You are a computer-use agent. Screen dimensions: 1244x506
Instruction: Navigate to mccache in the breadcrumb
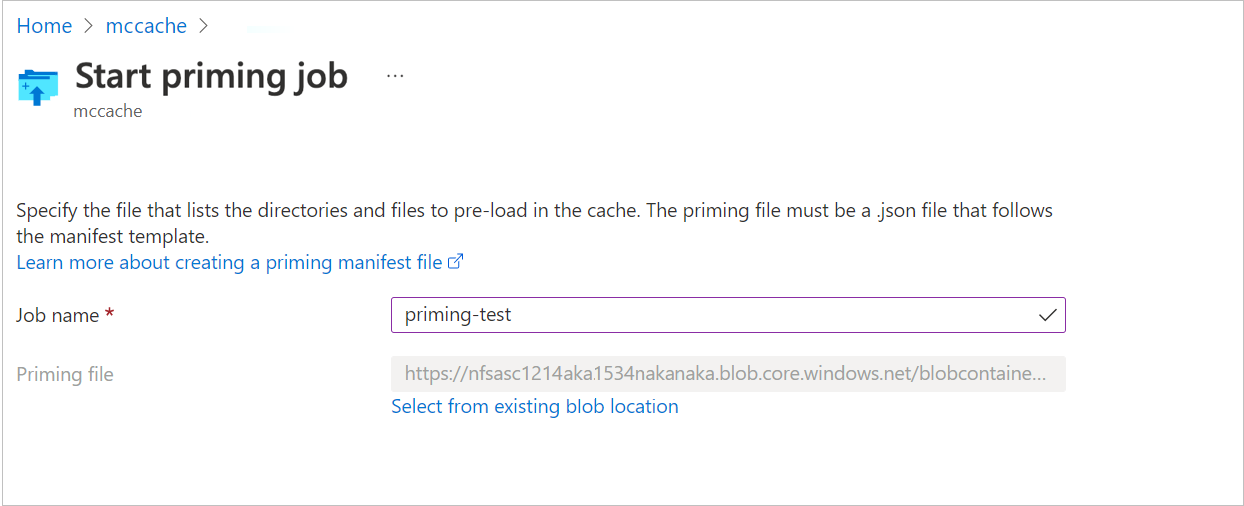(x=146, y=26)
